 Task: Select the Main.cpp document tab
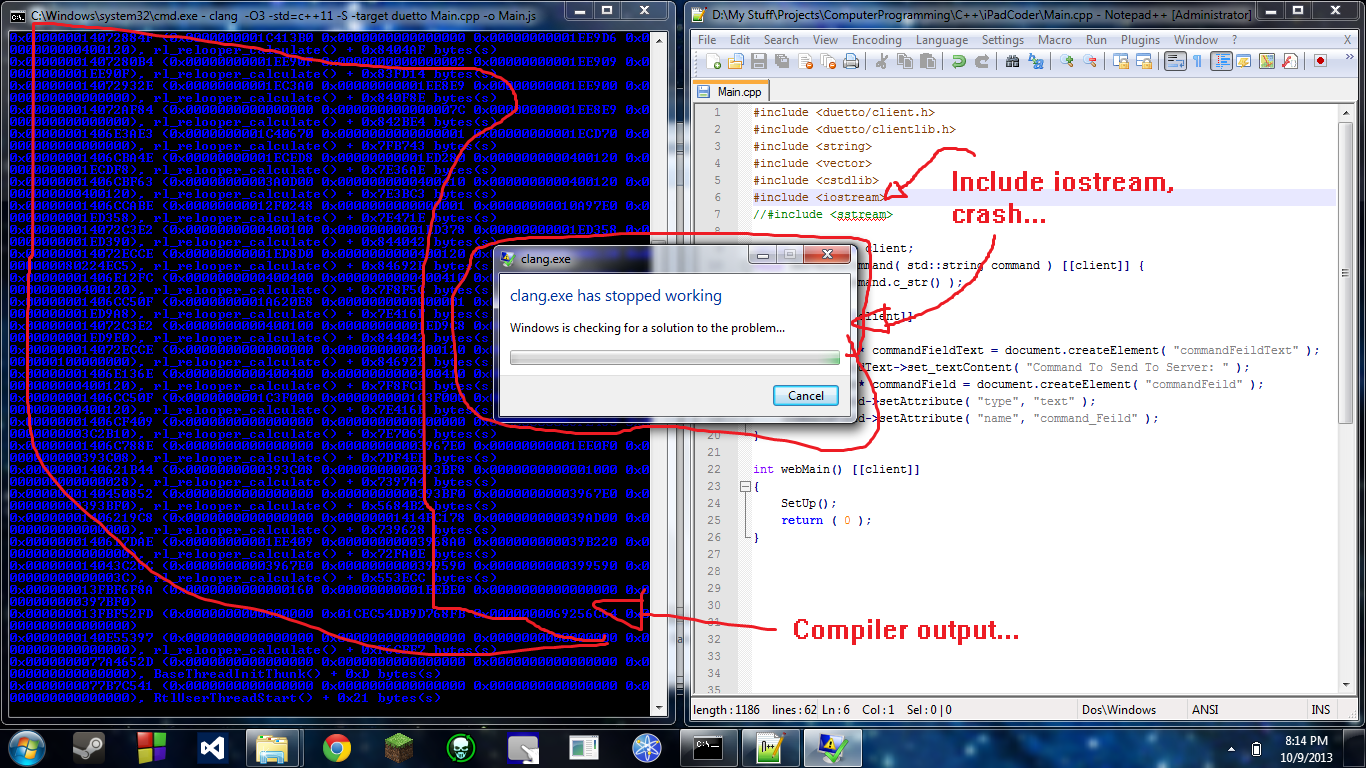[x=731, y=91]
